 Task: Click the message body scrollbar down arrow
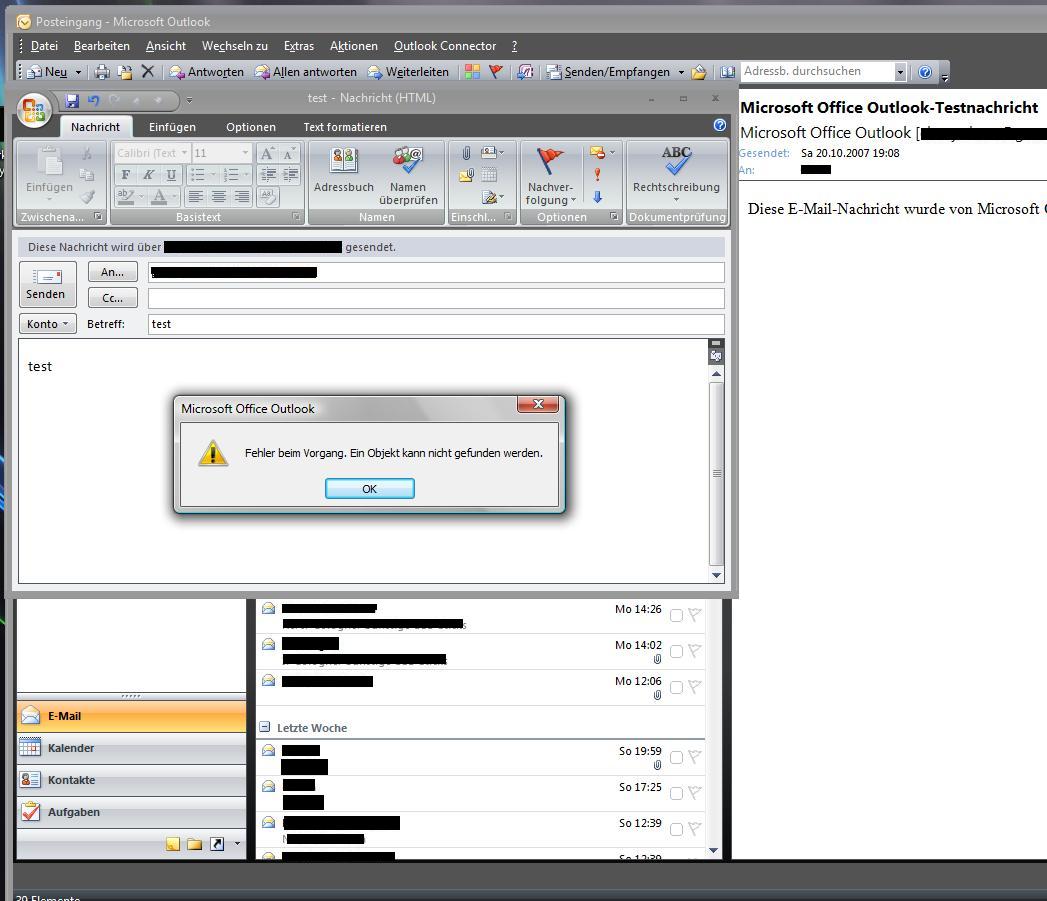tap(716, 575)
